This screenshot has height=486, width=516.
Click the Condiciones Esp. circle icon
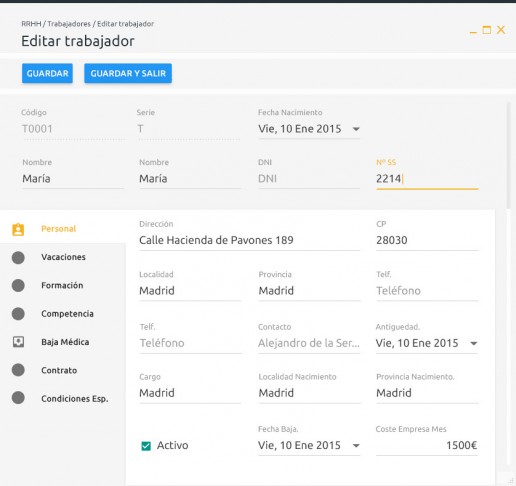point(18,398)
